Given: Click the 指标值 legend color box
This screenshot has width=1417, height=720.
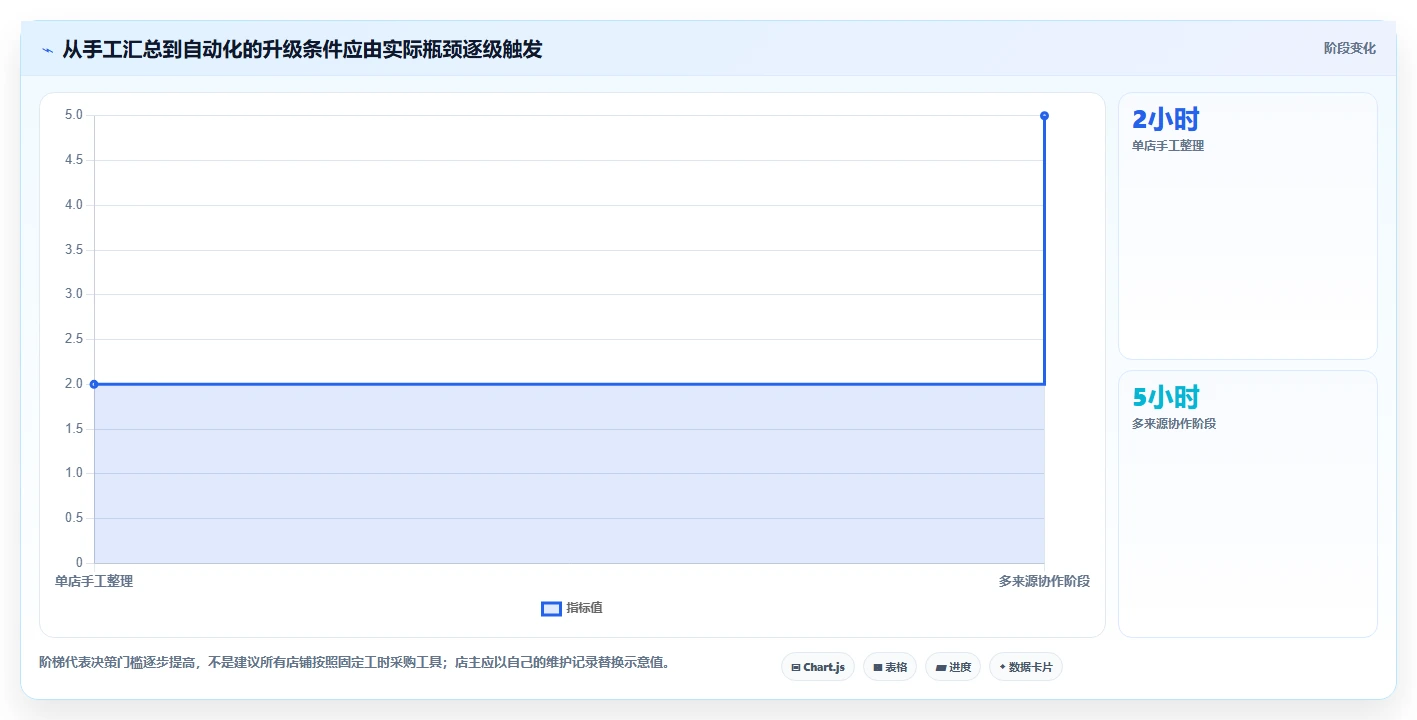Looking at the screenshot, I should pyautogui.click(x=551, y=609).
